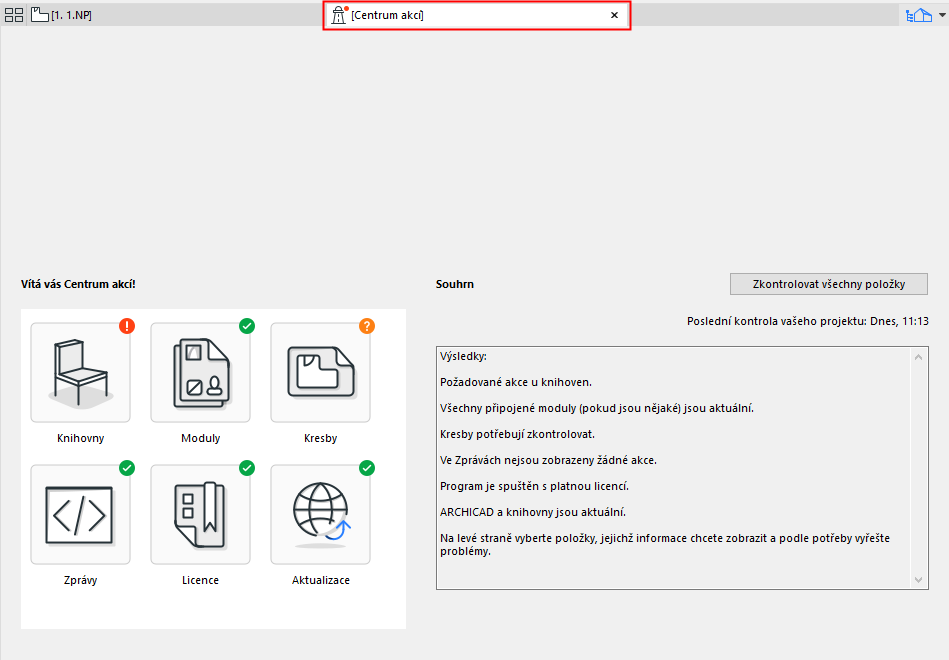Select the Kresby label text
This screenshot has width=949, height=660.
(x=320, y=438)
